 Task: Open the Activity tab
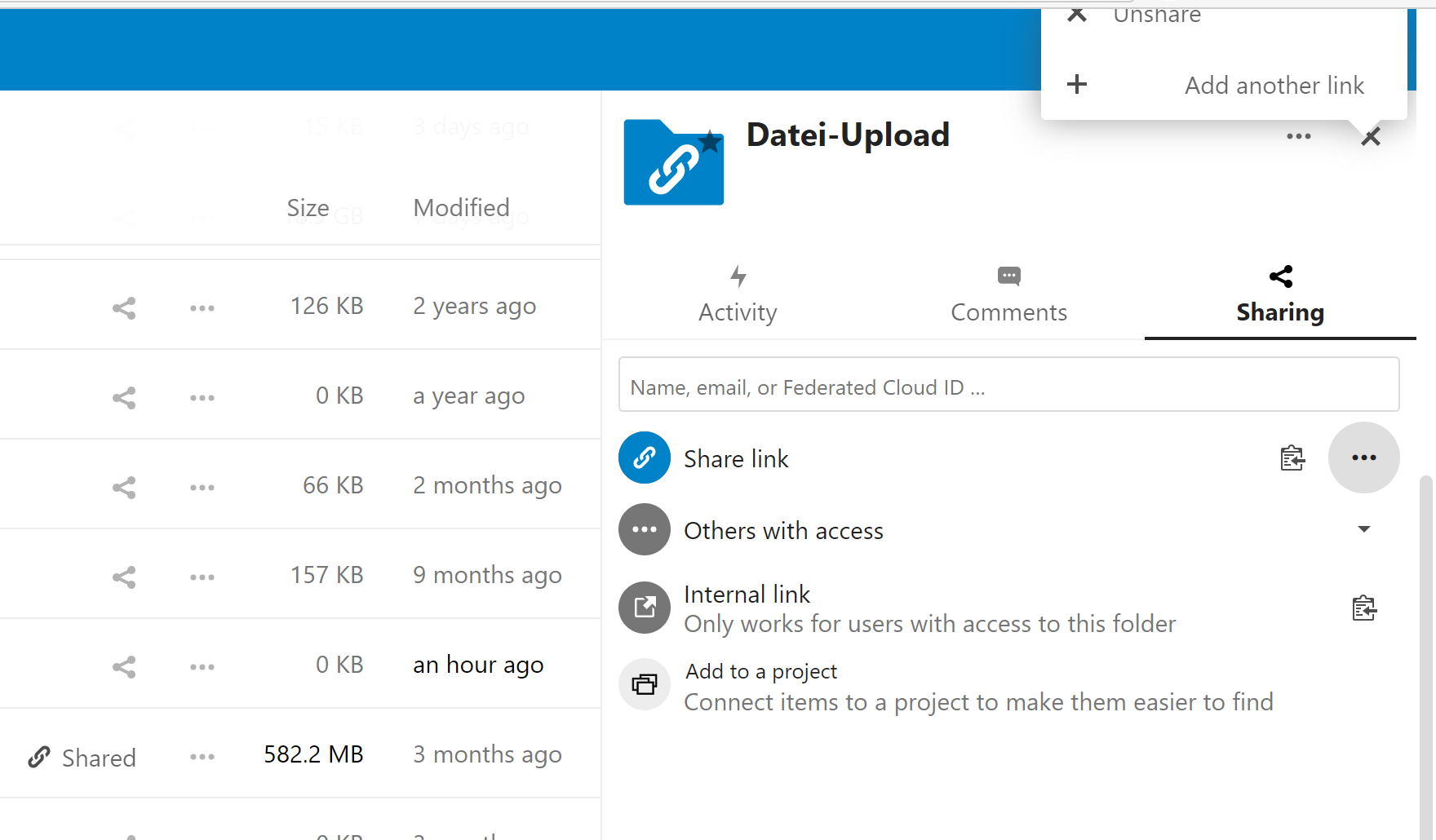coord(738,296)
